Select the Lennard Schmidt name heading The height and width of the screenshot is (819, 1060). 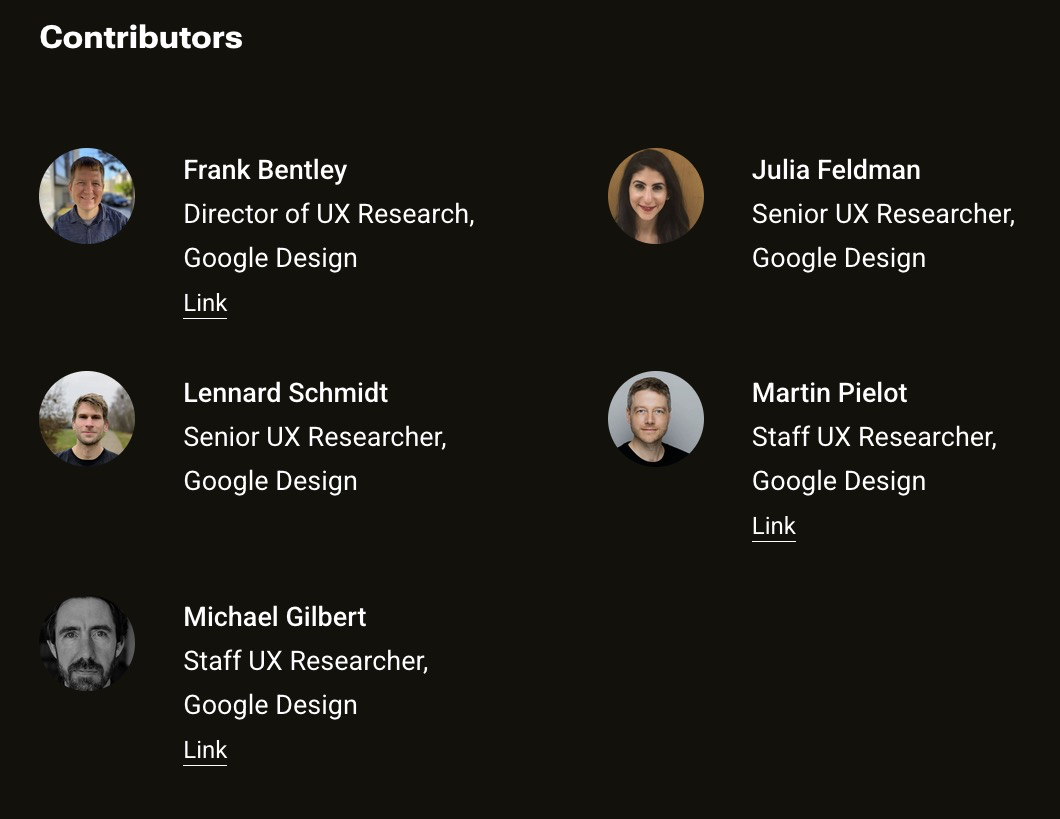tap(285, 393)
